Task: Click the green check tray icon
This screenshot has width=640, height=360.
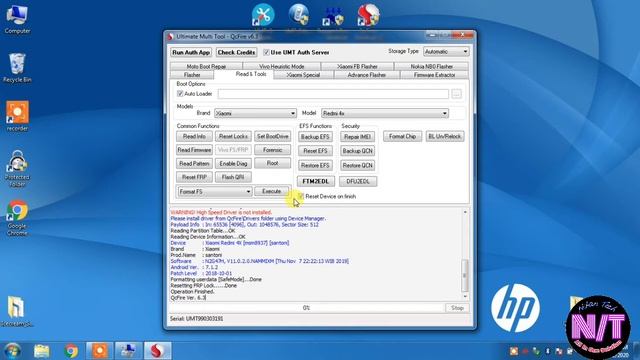Action: tap(536, 351)
